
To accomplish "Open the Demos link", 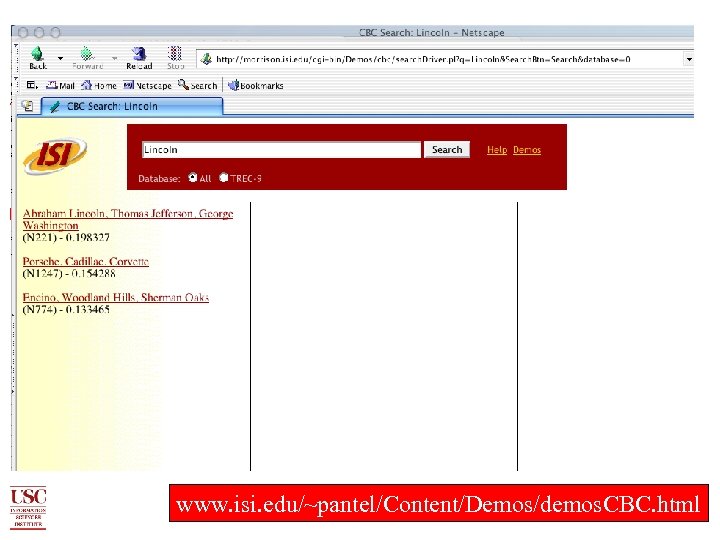I will point(527,150).
